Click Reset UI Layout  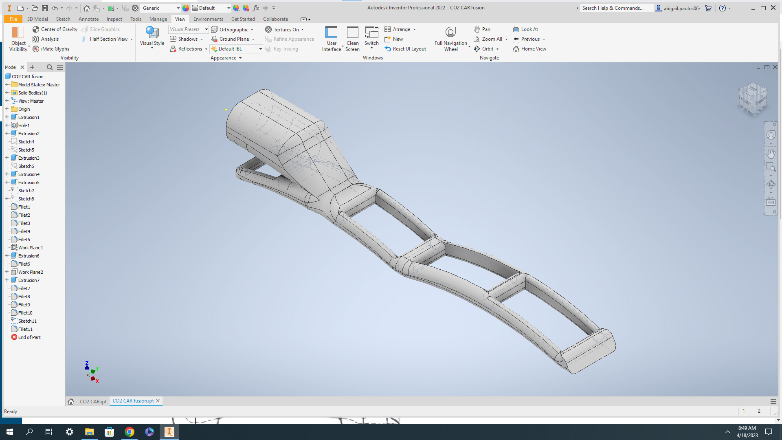click(x=405, y=49)
